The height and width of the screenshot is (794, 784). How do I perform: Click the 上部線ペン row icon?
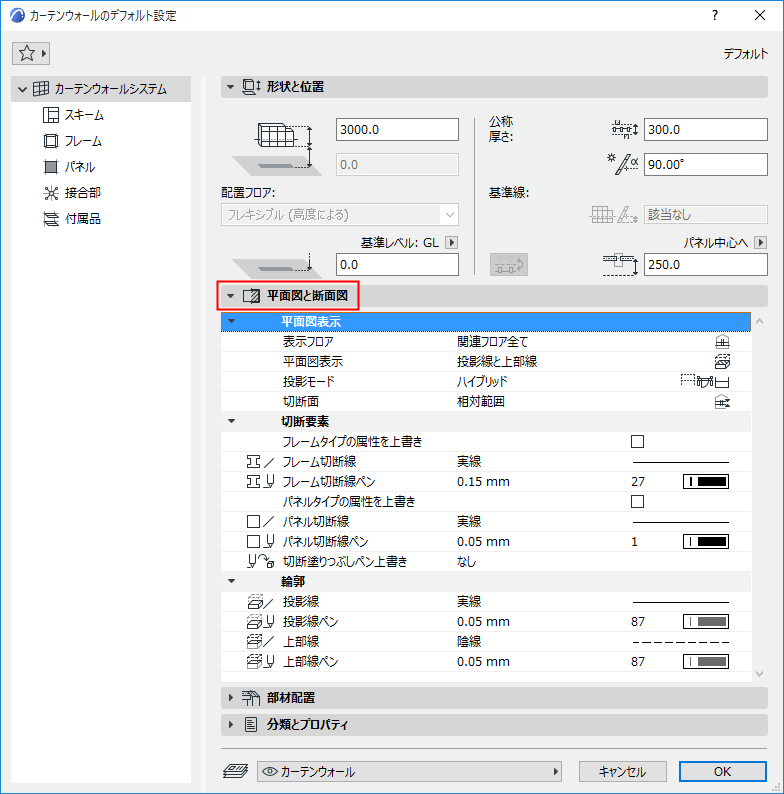(x=260, y=662)
